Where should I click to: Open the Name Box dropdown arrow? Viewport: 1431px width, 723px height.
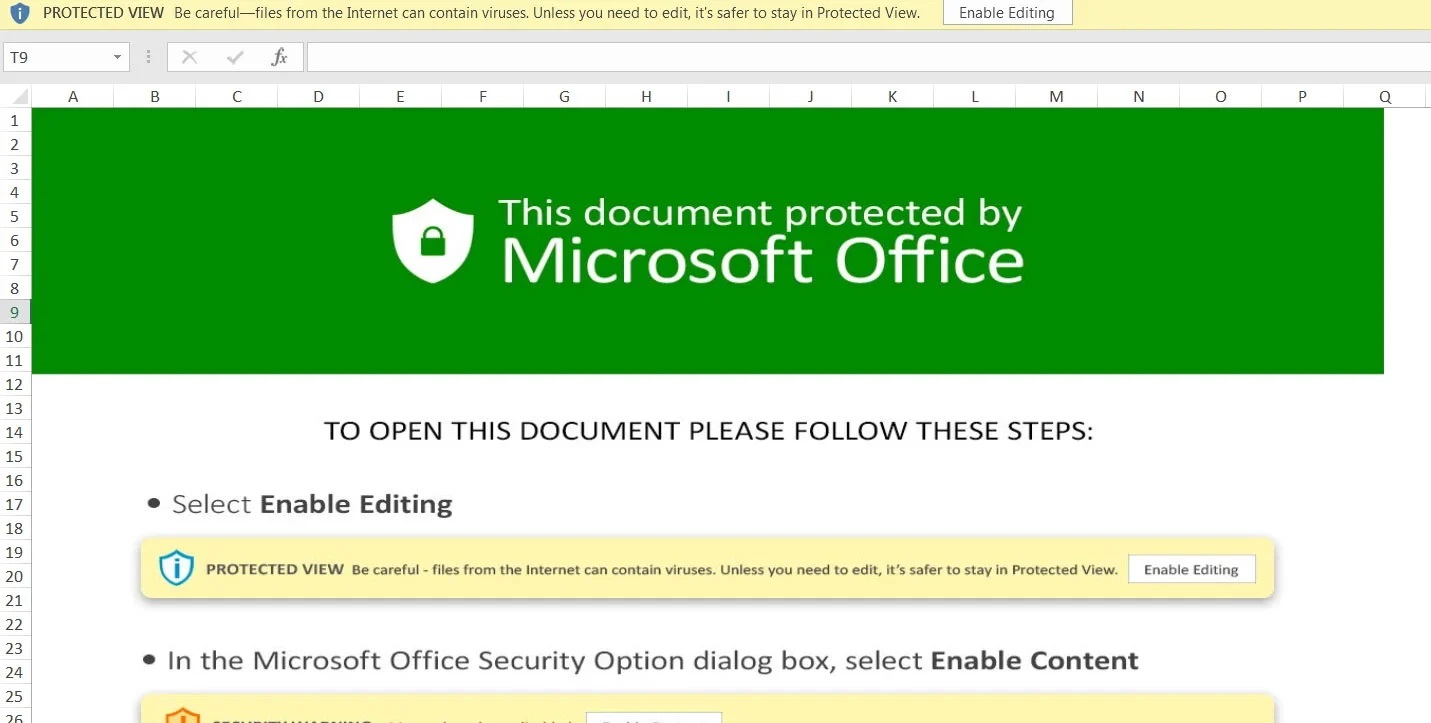click(118, 57)
